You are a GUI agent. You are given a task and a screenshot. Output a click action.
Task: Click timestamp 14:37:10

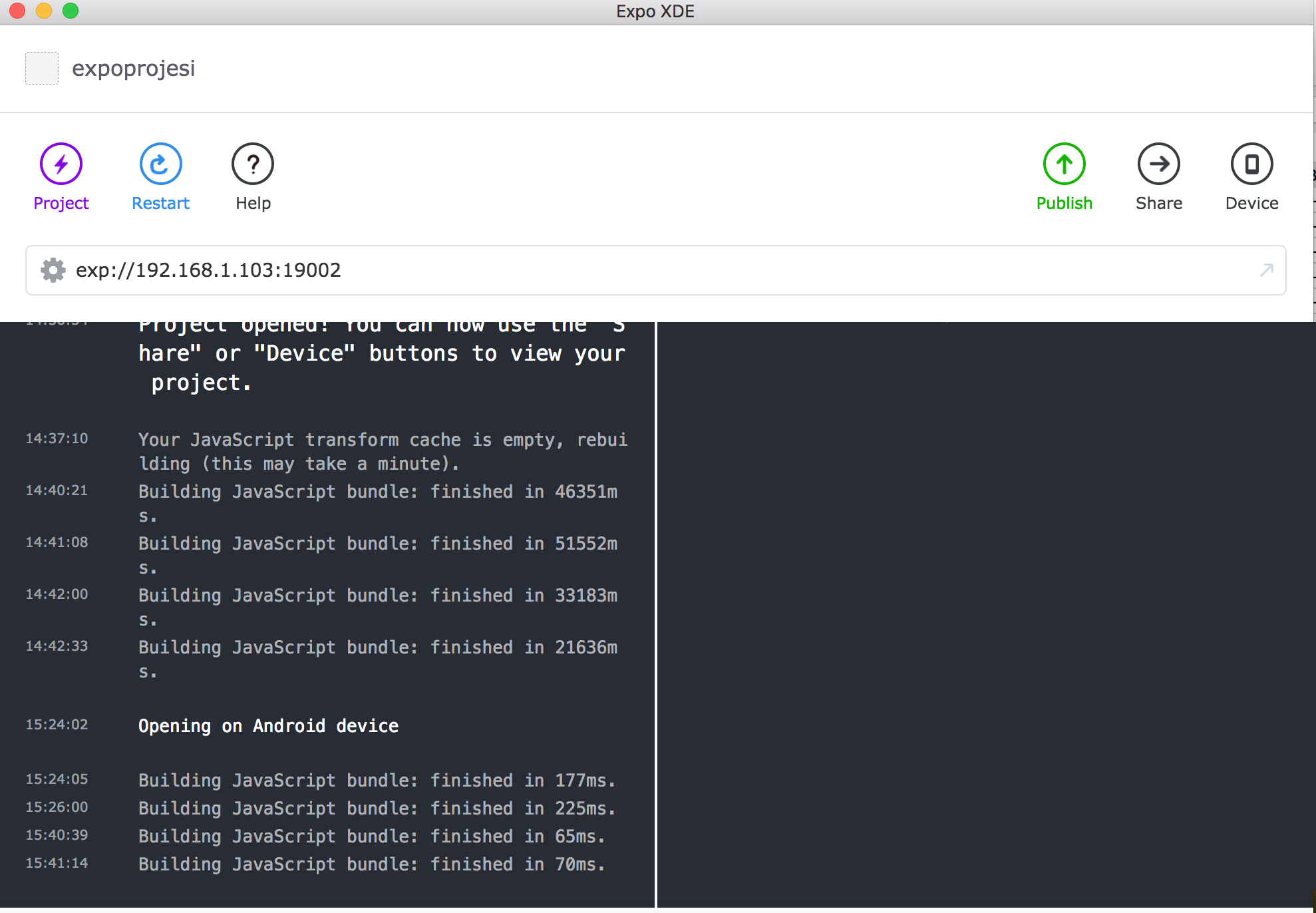(57, 439)
